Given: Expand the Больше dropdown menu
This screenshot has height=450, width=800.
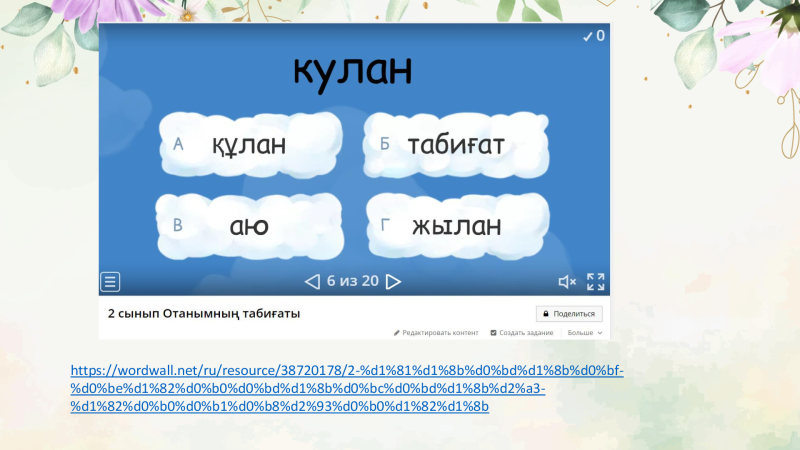Looking at the screenshot, I should pos(585,333).
